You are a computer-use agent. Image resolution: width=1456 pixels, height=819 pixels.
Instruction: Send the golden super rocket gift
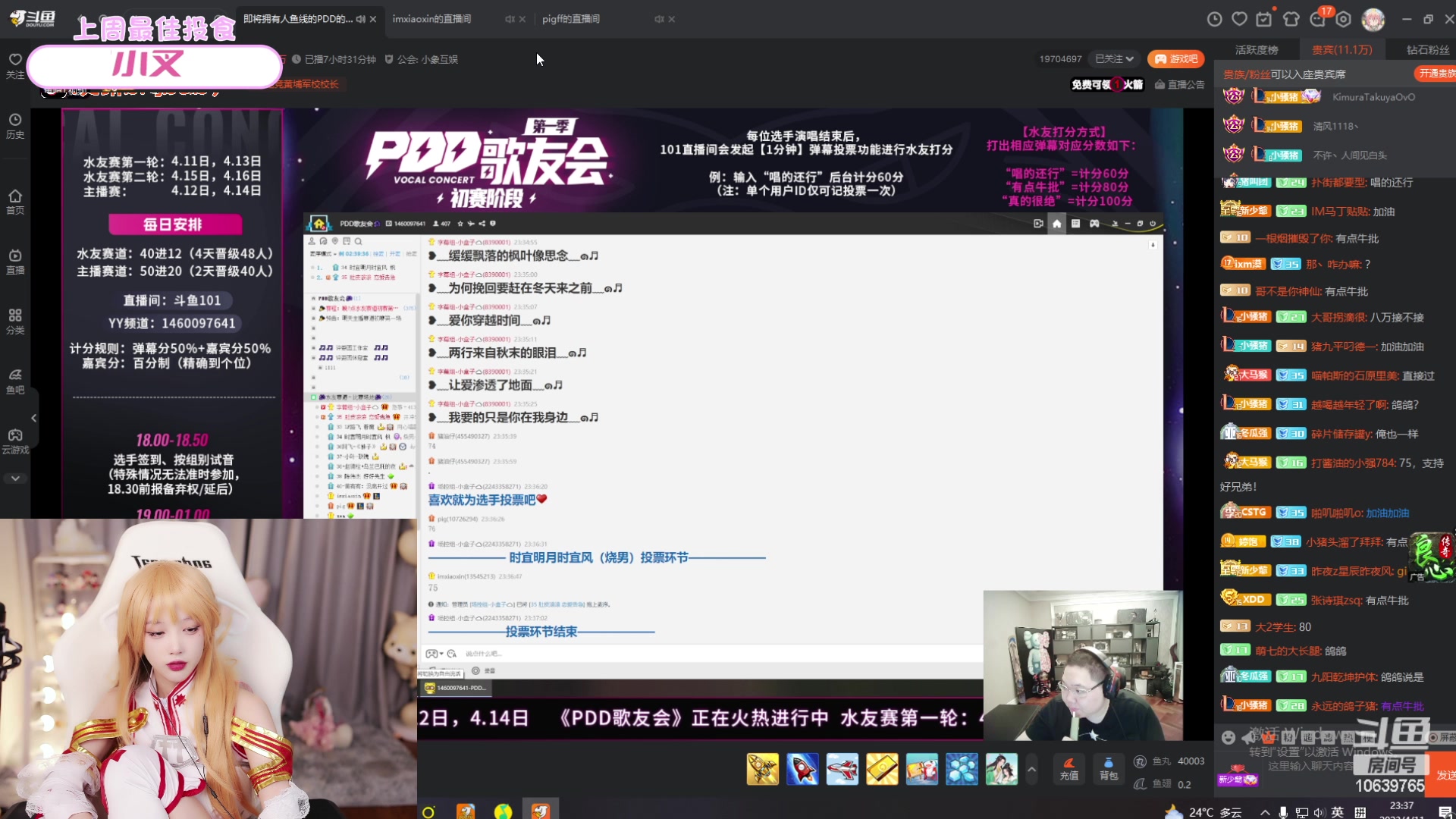click(762, 770)
